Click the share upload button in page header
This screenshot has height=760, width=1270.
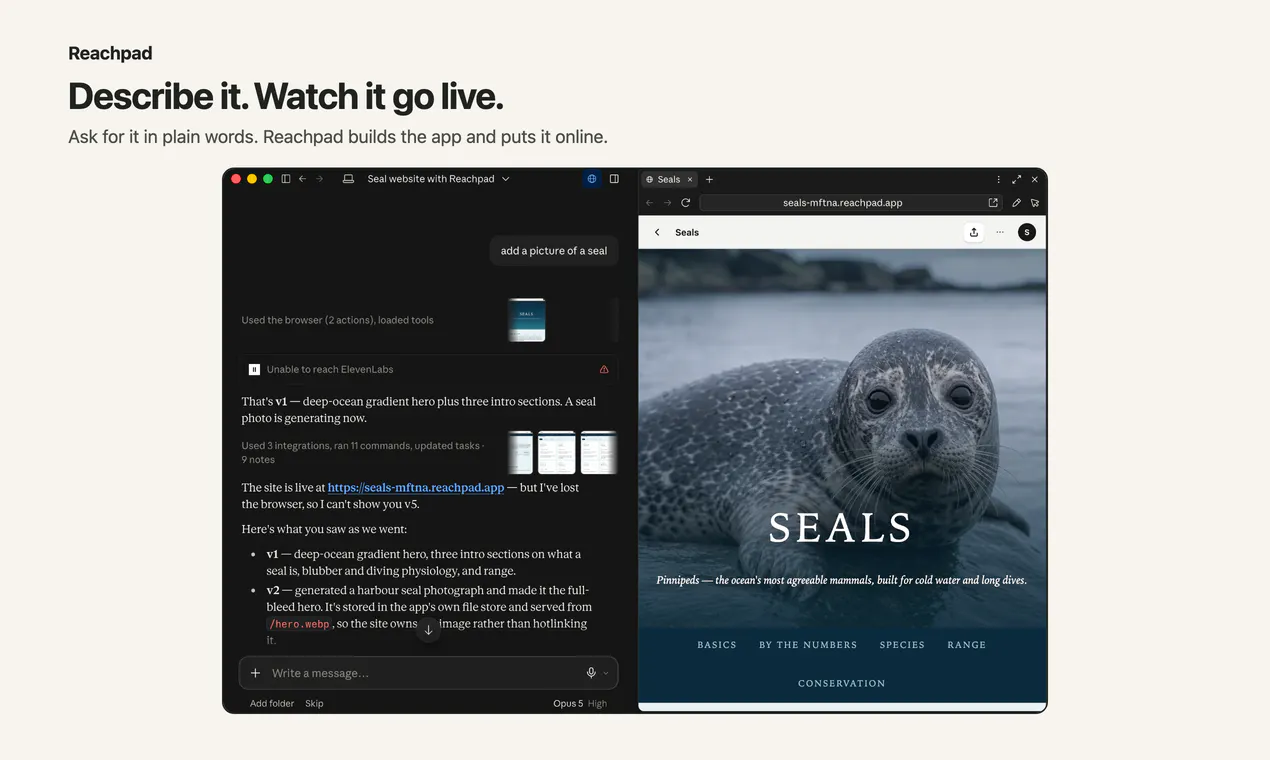(974, 232)
